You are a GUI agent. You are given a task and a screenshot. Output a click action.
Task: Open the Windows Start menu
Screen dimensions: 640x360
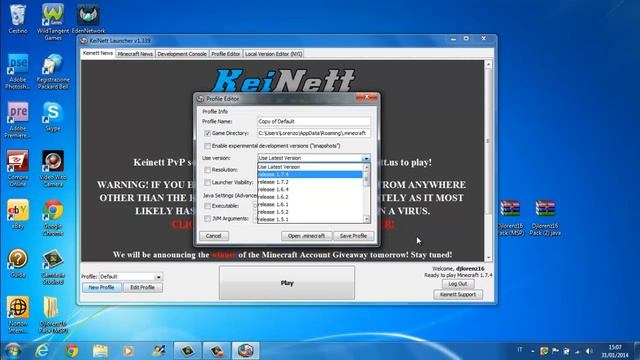pos(13,351)
